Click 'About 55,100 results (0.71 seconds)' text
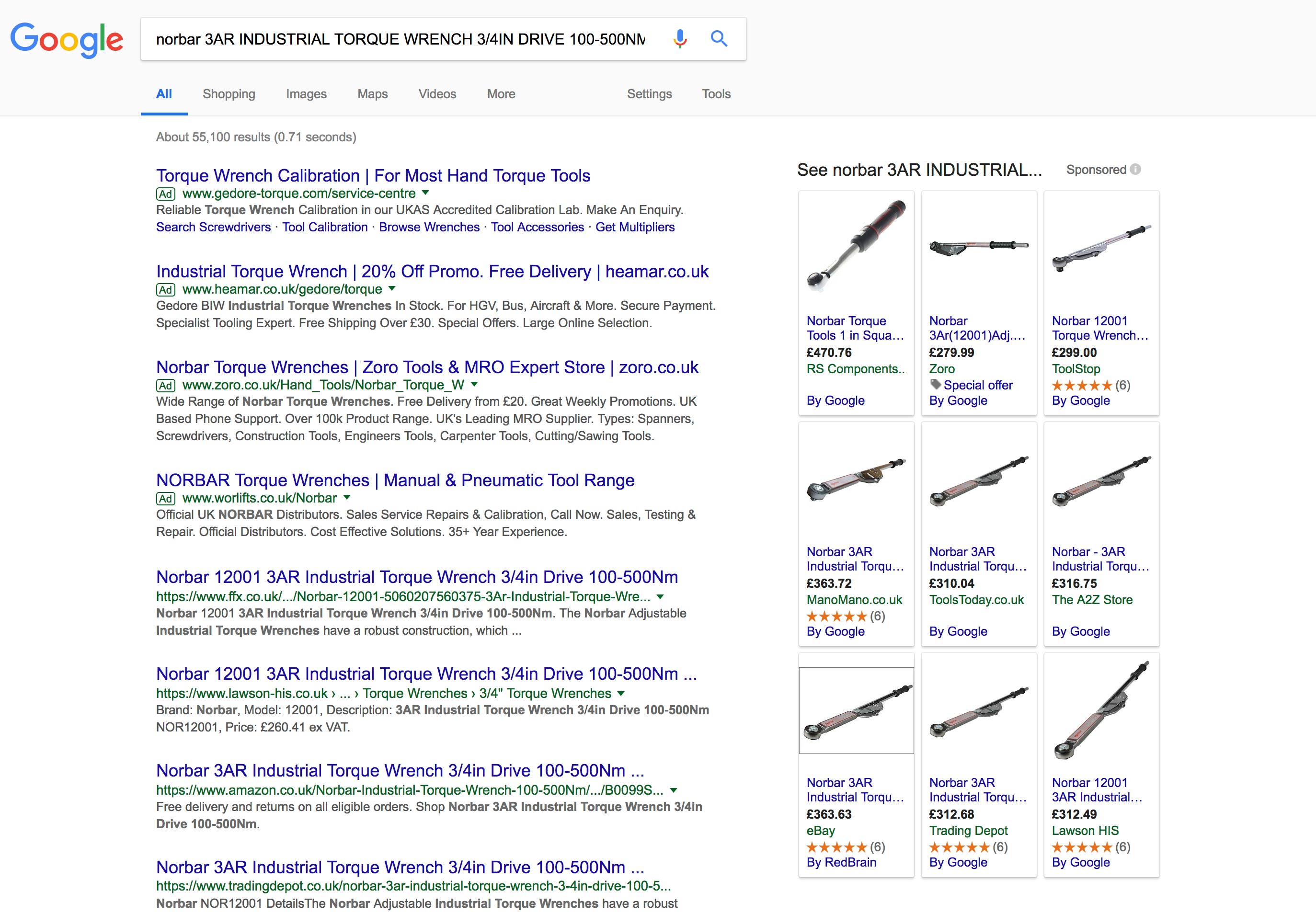The width and height of the screenshot is (1316, 914). (x=256, y=137)
